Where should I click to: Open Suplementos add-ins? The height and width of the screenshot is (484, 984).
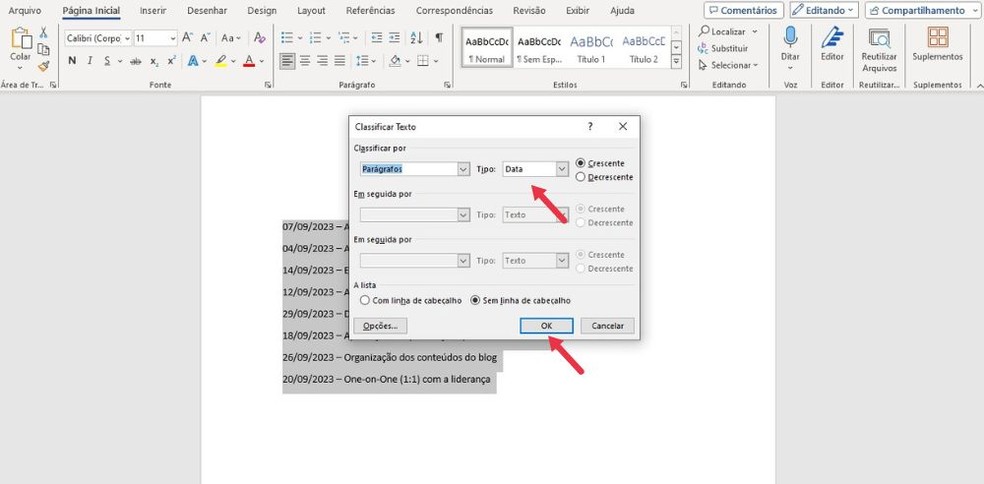click(x=938, y=44)
